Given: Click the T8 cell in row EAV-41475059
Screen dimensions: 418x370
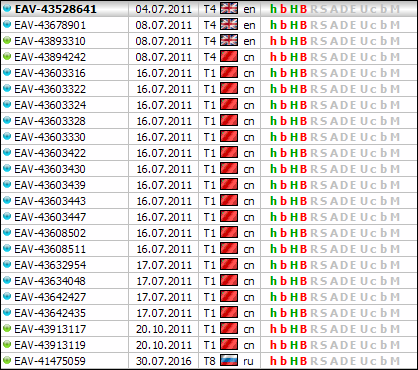Looking at the screenshot, I should coord(210,361).
